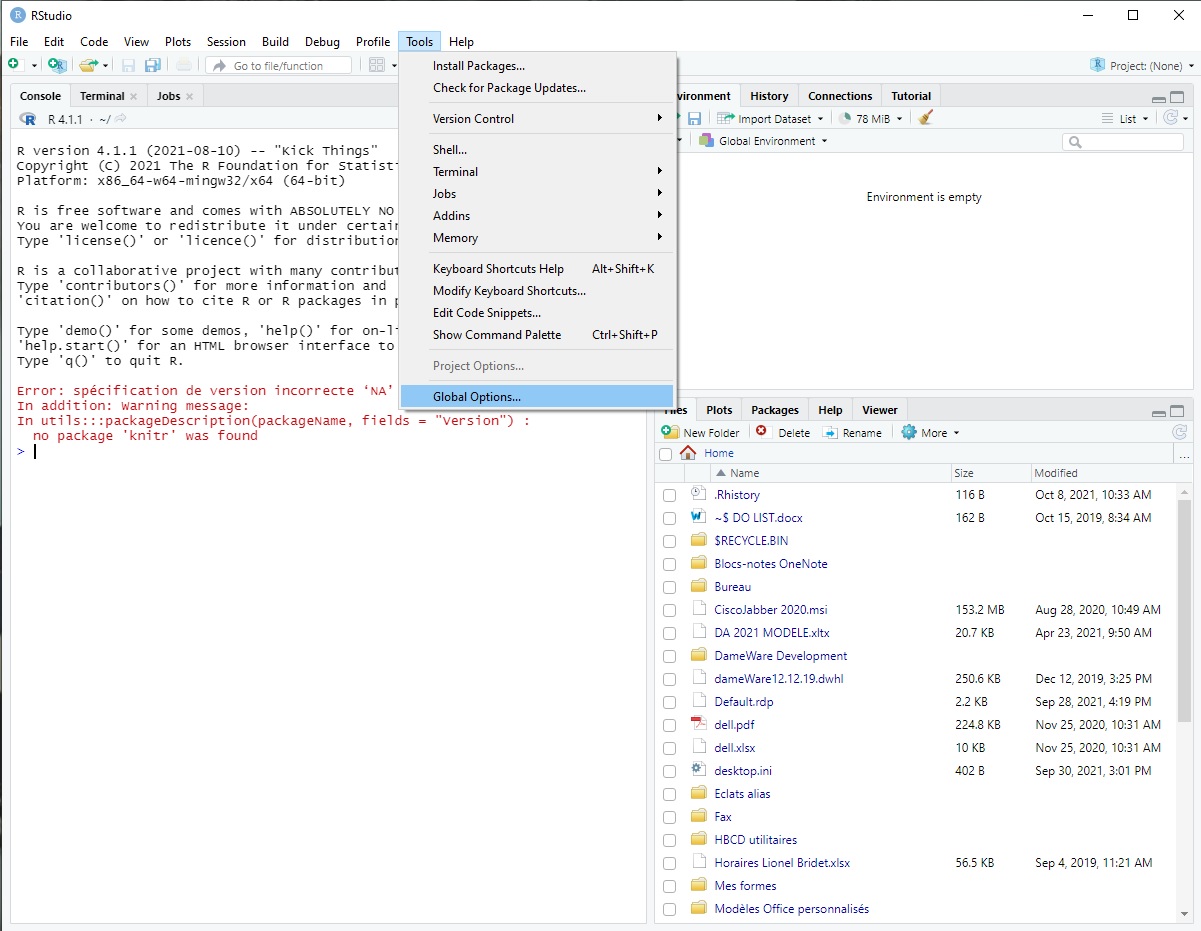Click the view working directory arrow icon

tap(120, 119)
